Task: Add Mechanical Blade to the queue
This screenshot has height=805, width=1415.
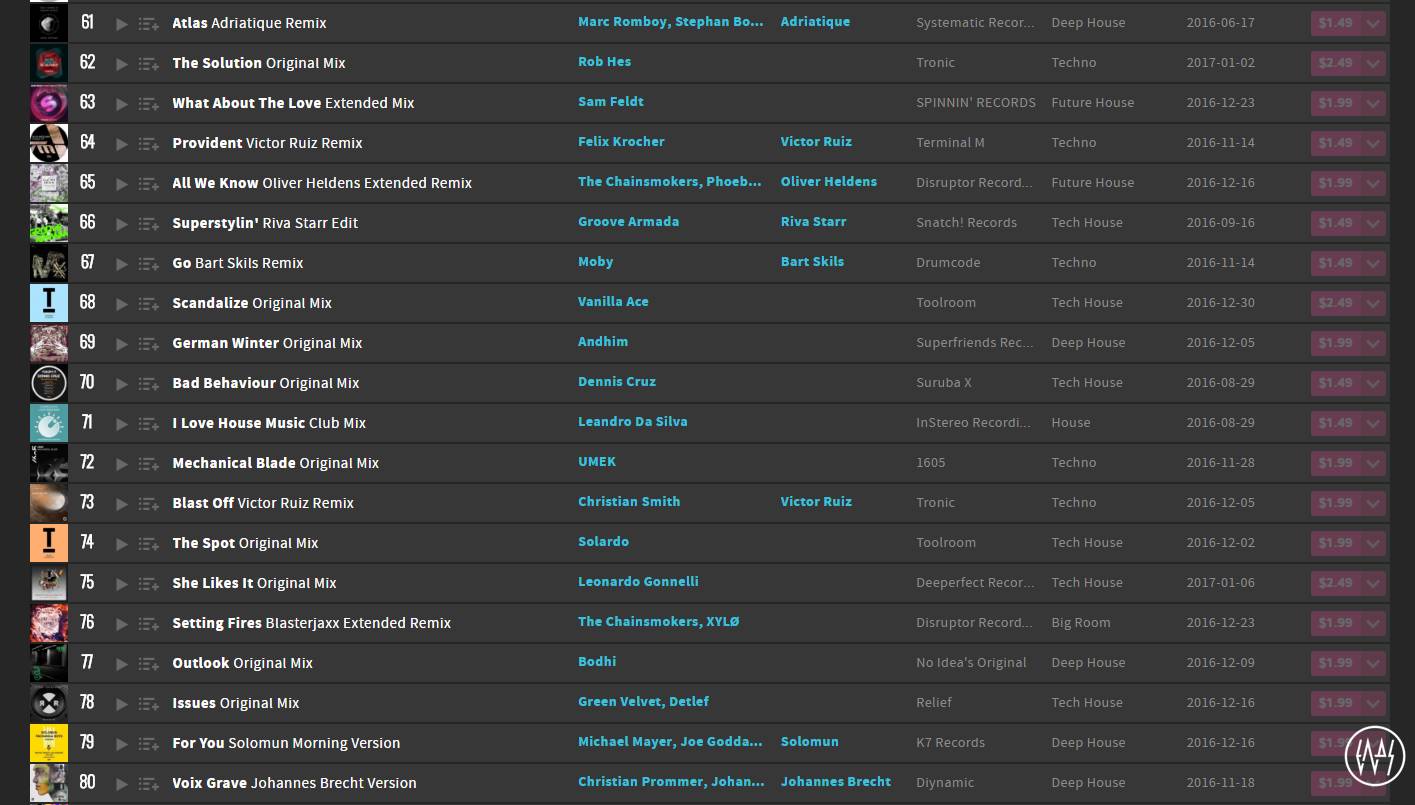Action: coord(149,463)
